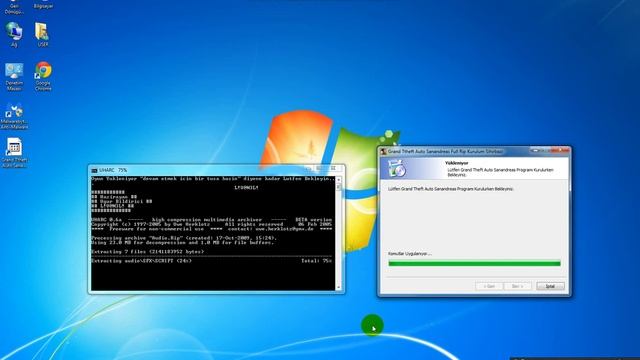
Task: Open the USER folder on desktop
Action: click(42, 34)
